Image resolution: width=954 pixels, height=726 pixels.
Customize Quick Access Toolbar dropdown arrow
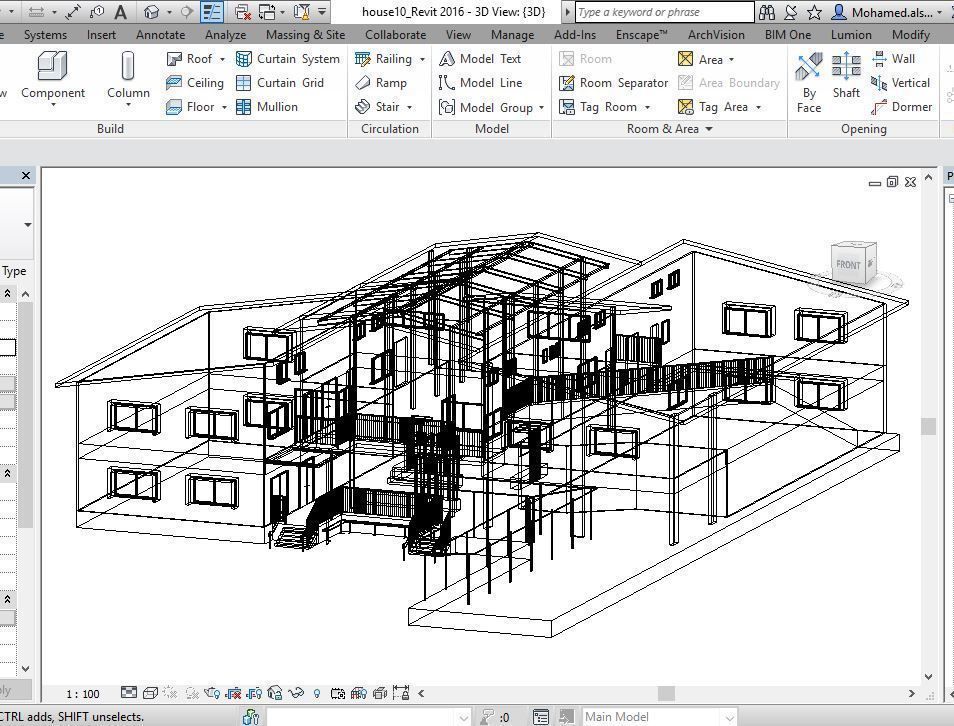click(x=322, y=12)
